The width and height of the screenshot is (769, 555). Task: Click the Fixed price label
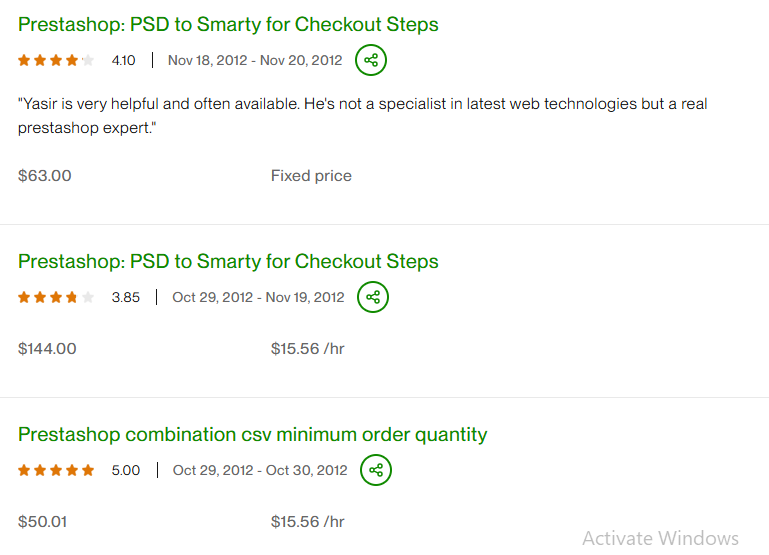(311, 176)
